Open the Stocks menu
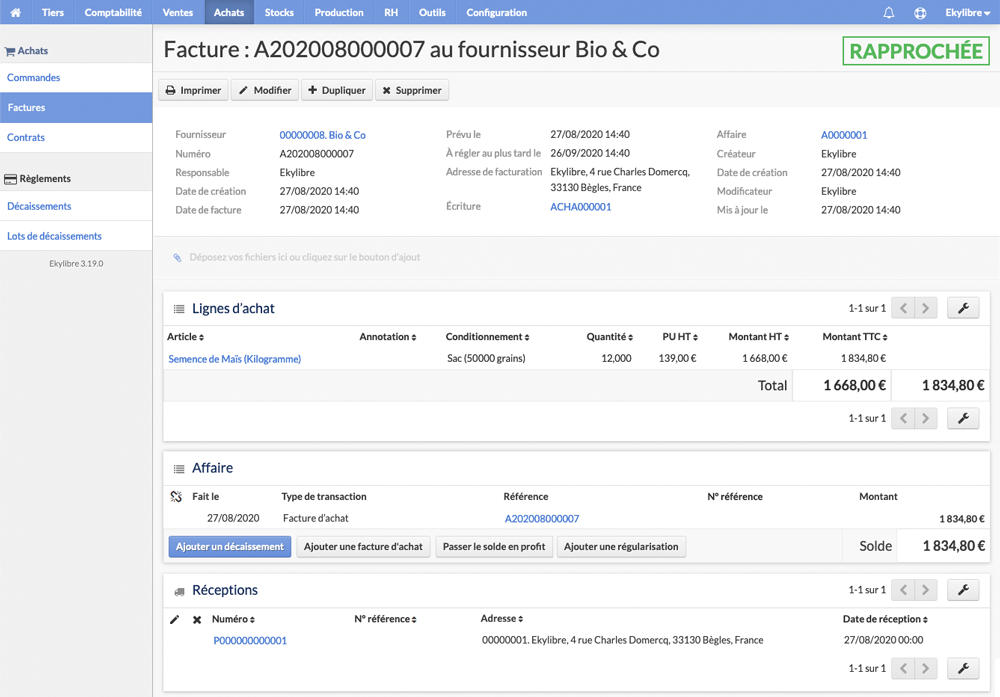The image size is (1000, 697). pyautogui.click(x=279, y=12)
